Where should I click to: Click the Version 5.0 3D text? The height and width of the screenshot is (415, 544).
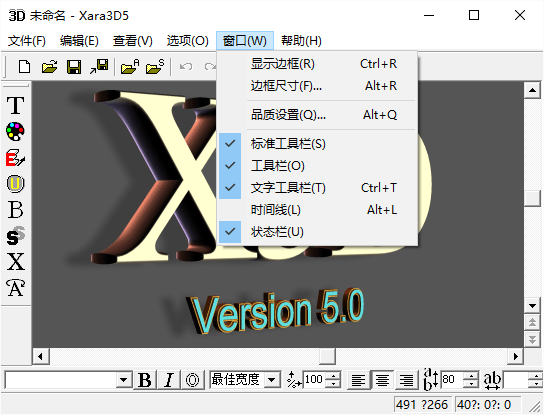click(x=276, y=311)
